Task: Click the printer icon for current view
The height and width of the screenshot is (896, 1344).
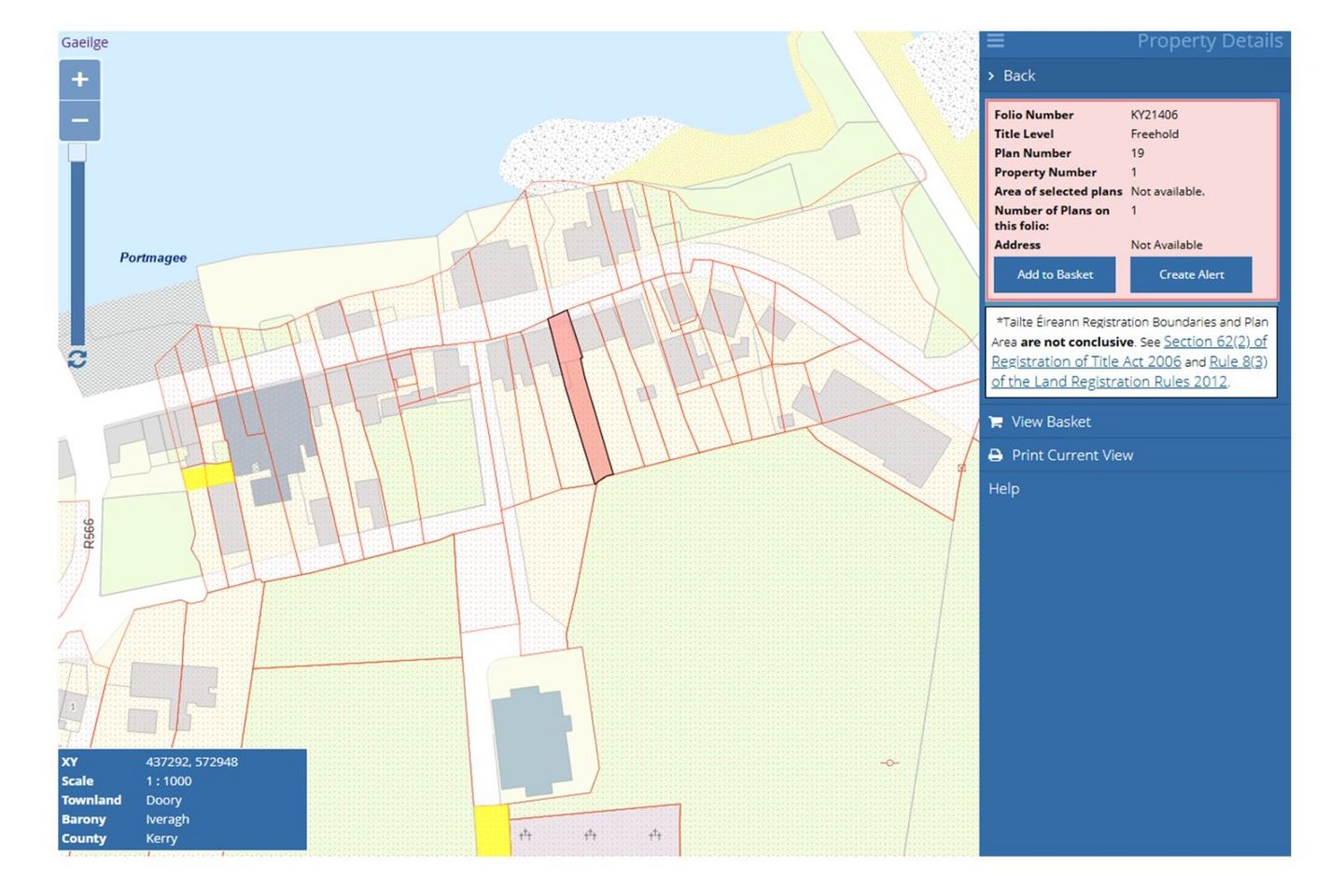Action: click(996, 455)
